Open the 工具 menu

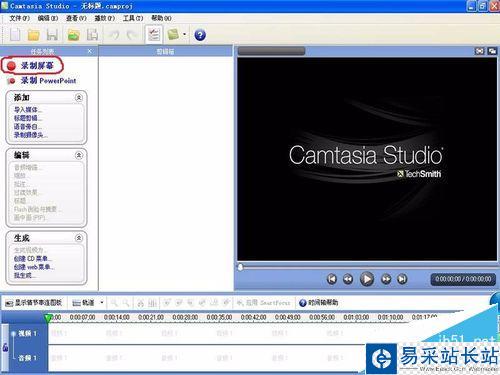pyautogui.click(x=133, y=18)
